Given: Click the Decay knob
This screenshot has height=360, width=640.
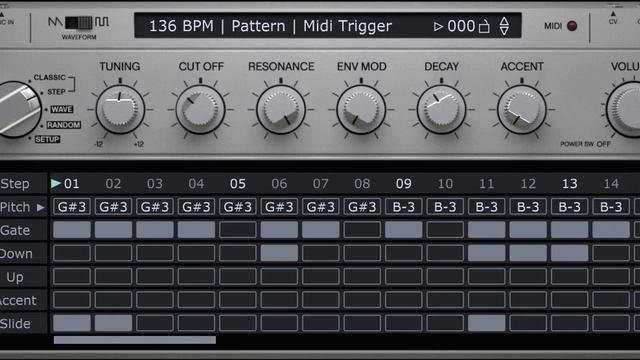Looking at the screenshot, I should (x=442, y=109).
